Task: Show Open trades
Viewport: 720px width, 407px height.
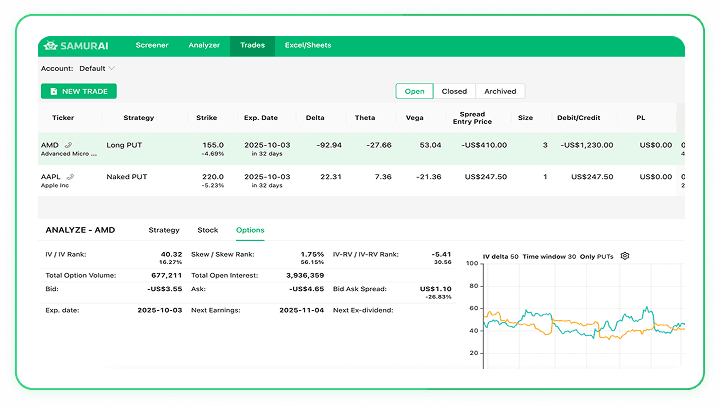Action: pyautogui.click(x=414, y=91)
